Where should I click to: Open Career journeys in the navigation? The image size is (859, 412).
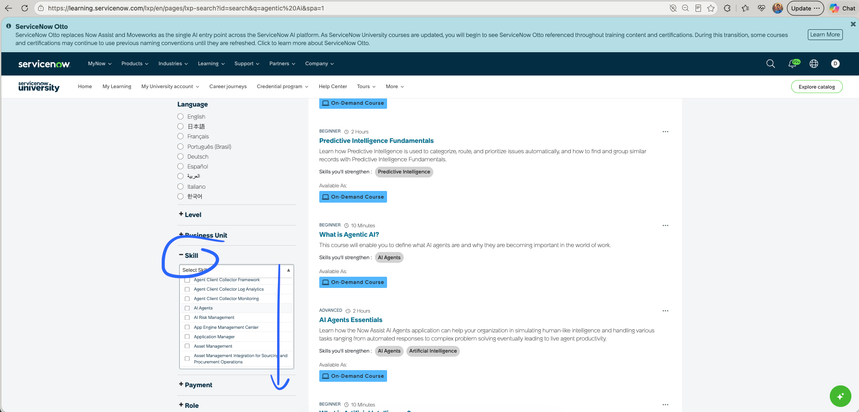[228, 87]
